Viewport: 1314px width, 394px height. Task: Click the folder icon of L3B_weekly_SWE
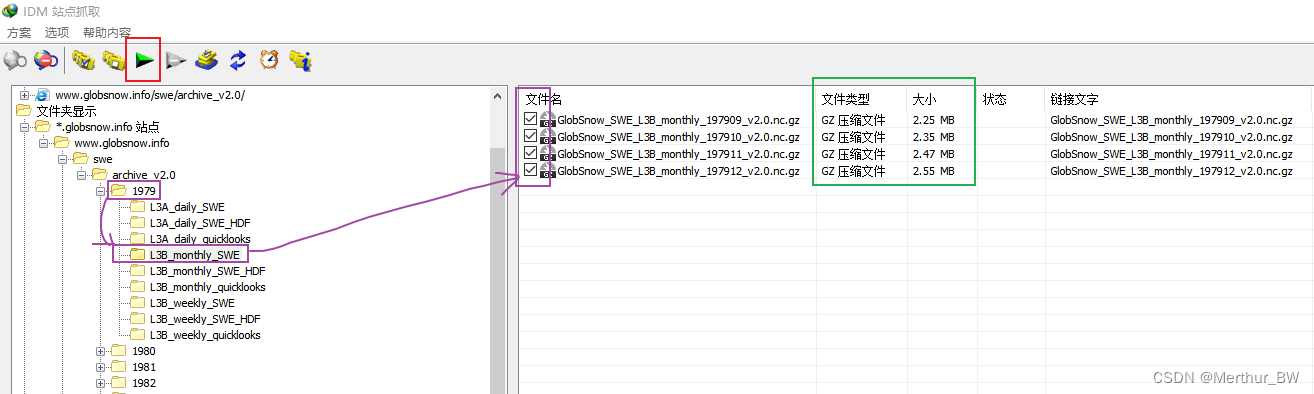pyautogui.click(x=138, y=303)
